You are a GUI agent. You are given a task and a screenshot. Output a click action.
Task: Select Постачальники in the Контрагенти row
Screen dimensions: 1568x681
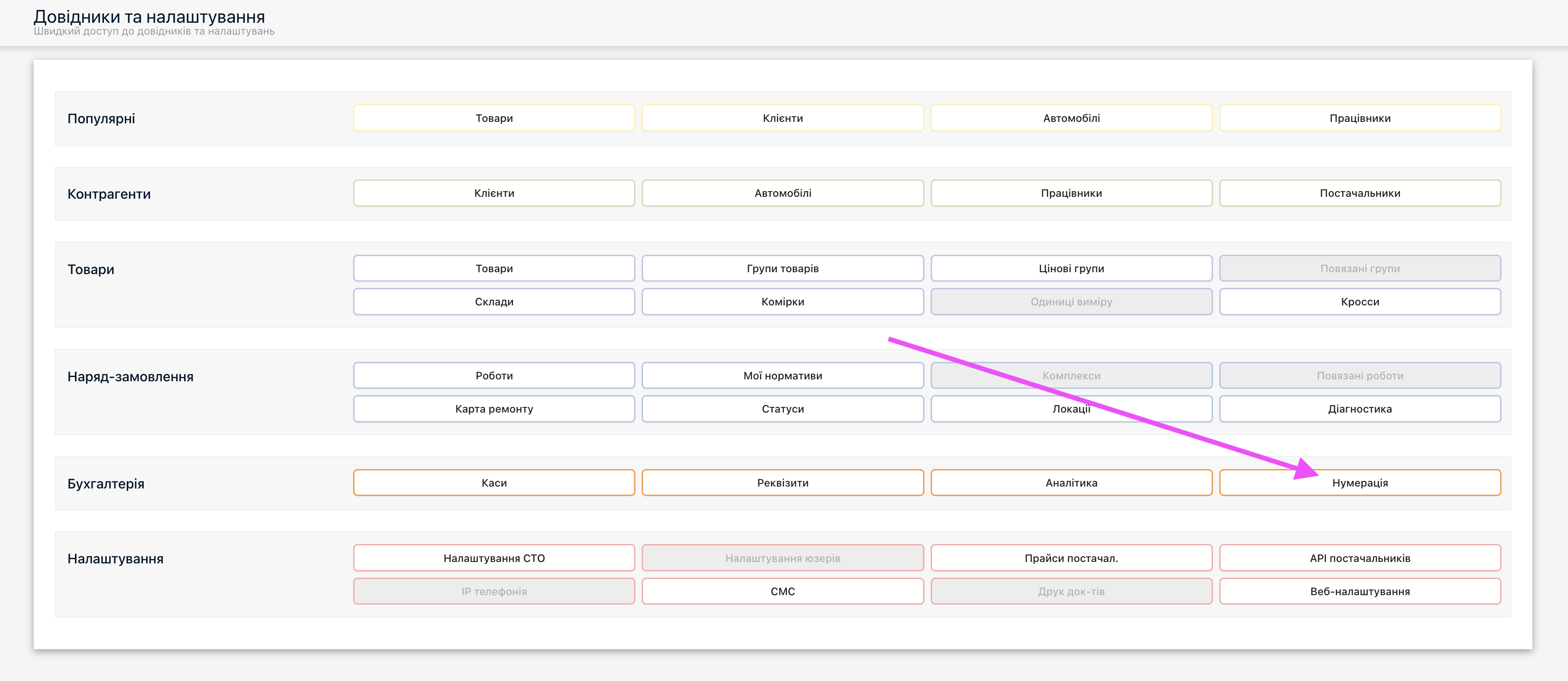pos(1359,193)
